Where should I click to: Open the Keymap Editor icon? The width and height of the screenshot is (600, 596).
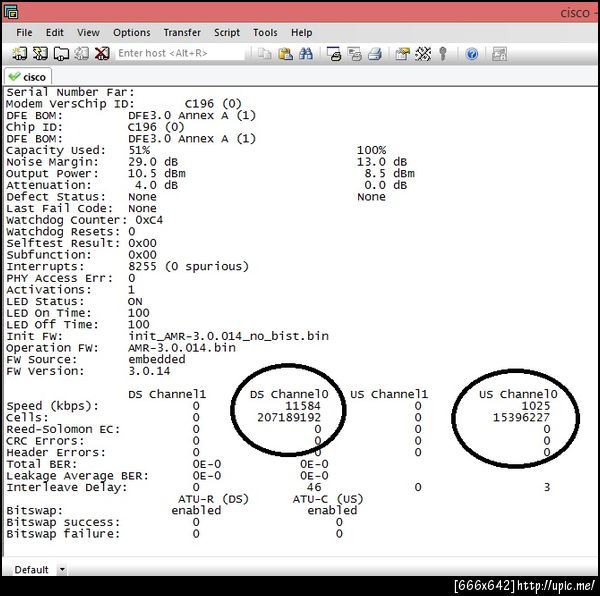tap(423, 54)
